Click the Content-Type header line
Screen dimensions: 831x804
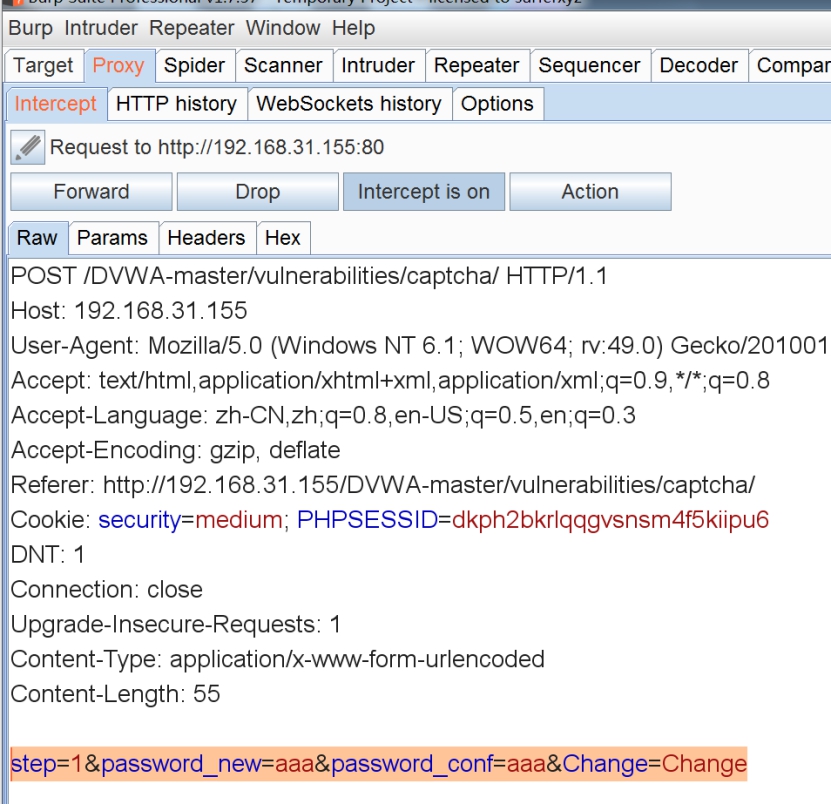click(278, 659)
